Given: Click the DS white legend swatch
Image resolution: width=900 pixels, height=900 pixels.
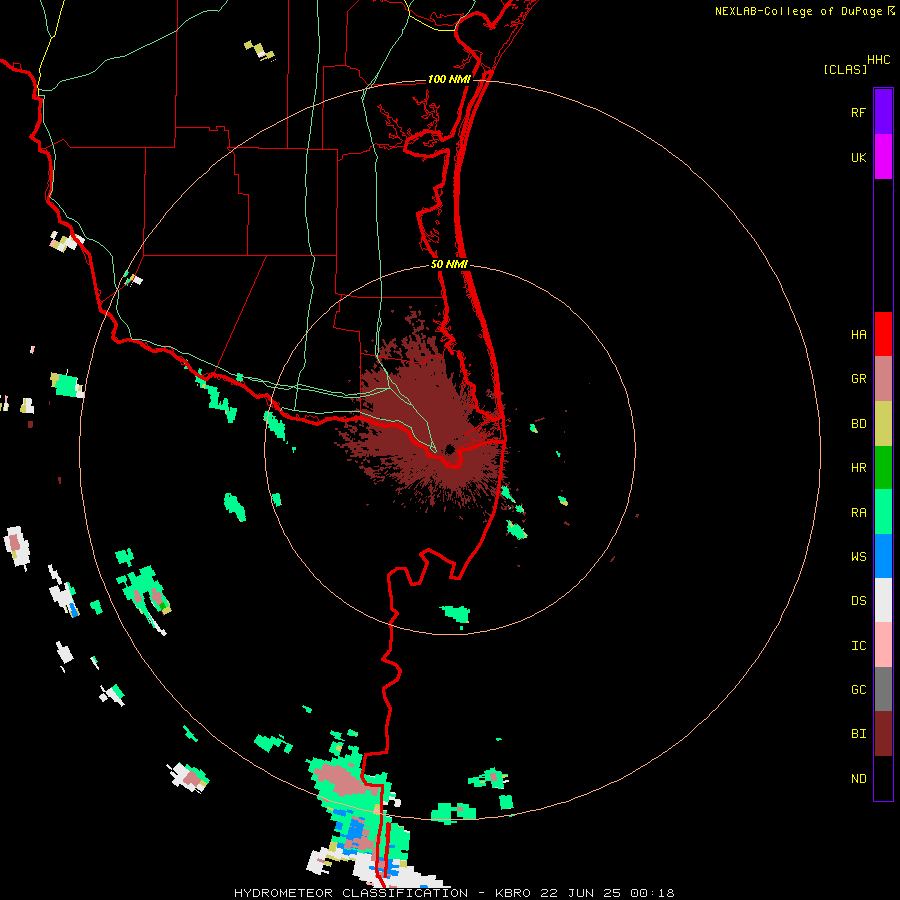Looking at the screenshot, I should click(883, 600).
